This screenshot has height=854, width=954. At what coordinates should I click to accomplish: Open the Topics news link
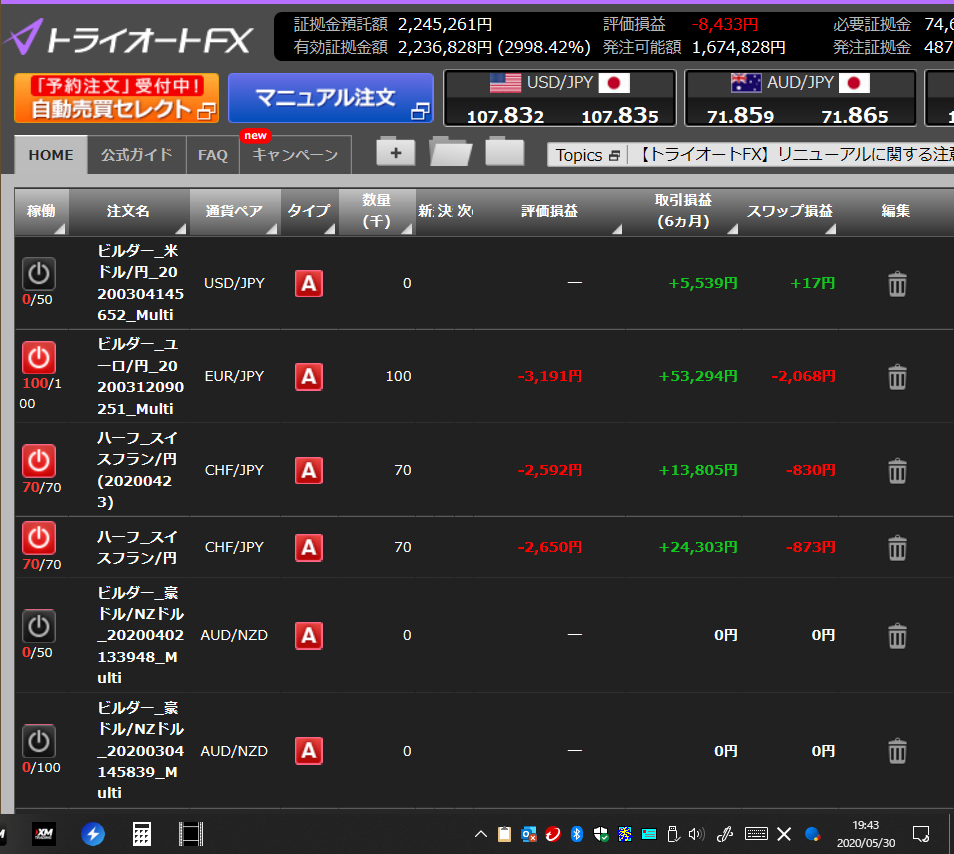tap(587, 155)
